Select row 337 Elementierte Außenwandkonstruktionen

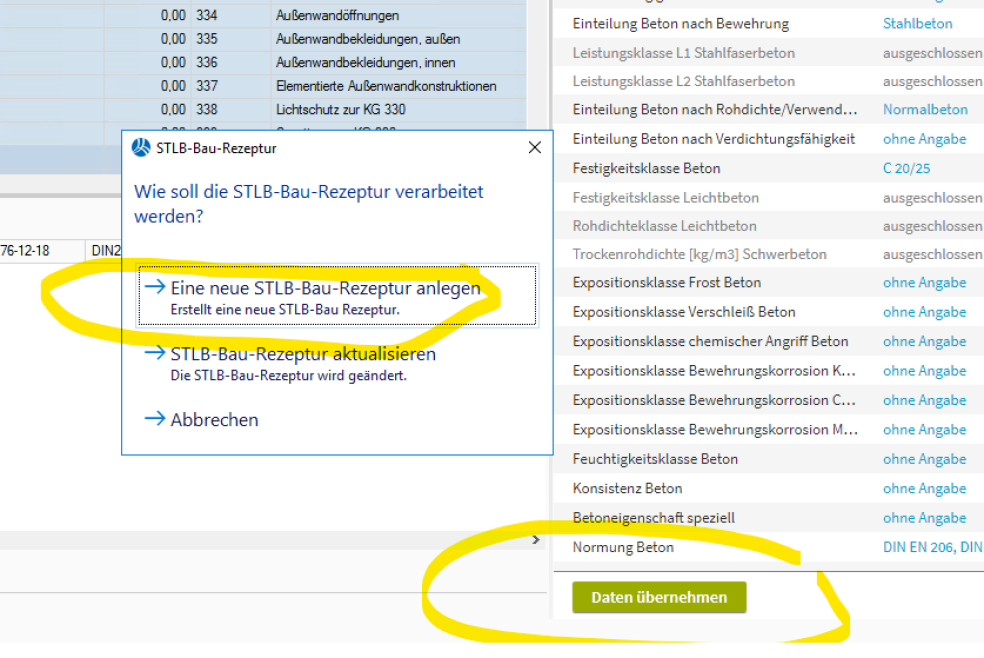[x=385, y=86]
